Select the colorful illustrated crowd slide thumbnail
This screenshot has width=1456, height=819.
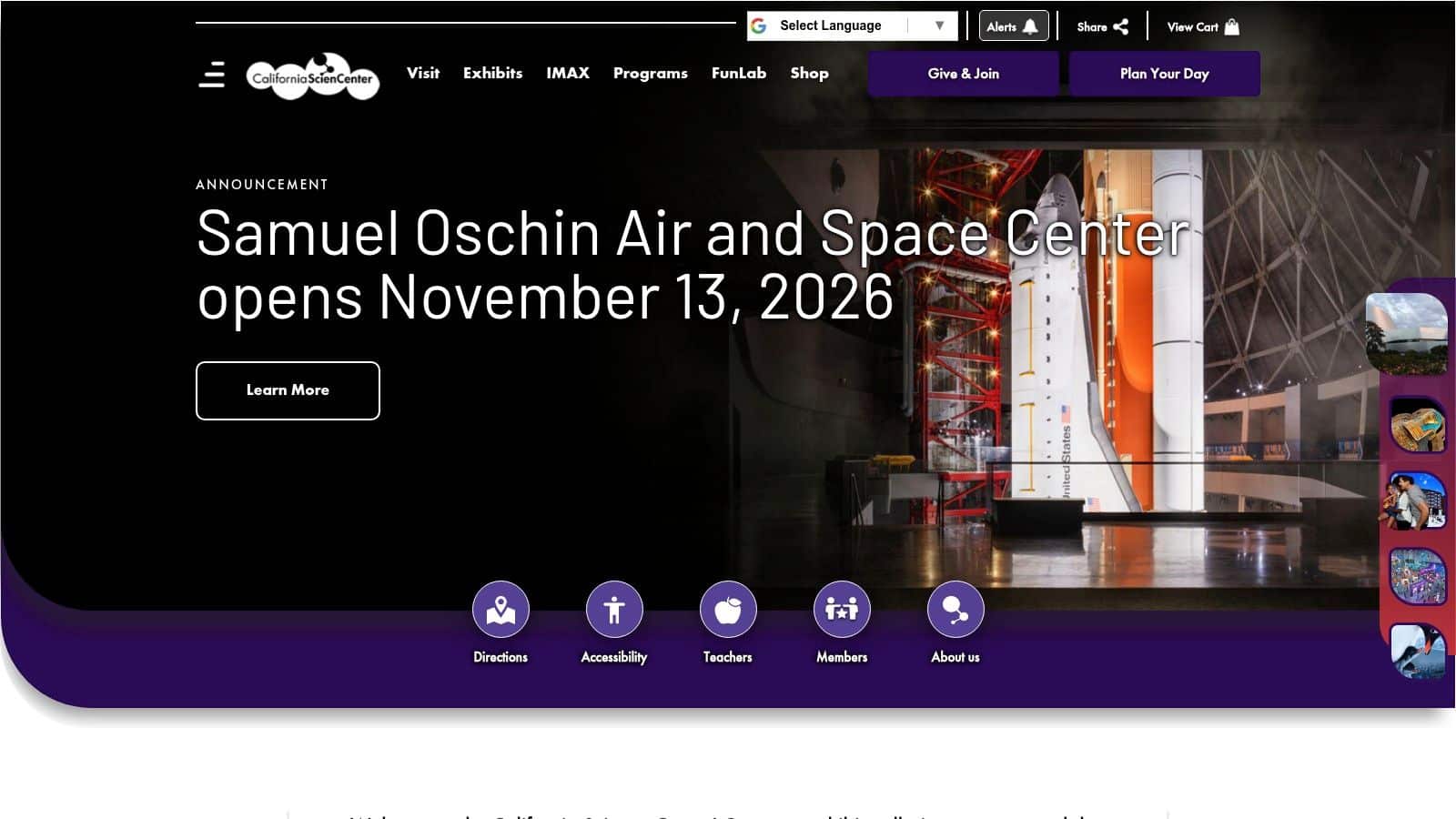(1418, 576)
